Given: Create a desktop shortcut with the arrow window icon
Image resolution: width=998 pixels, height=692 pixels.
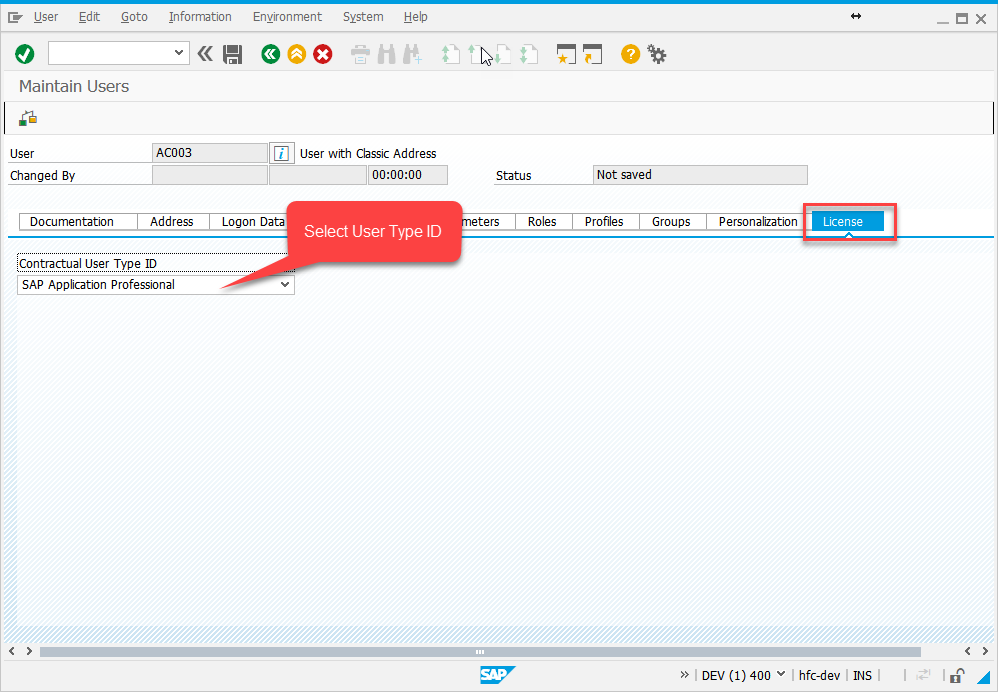Looking at the screenshot, I should tap(593, 54).
